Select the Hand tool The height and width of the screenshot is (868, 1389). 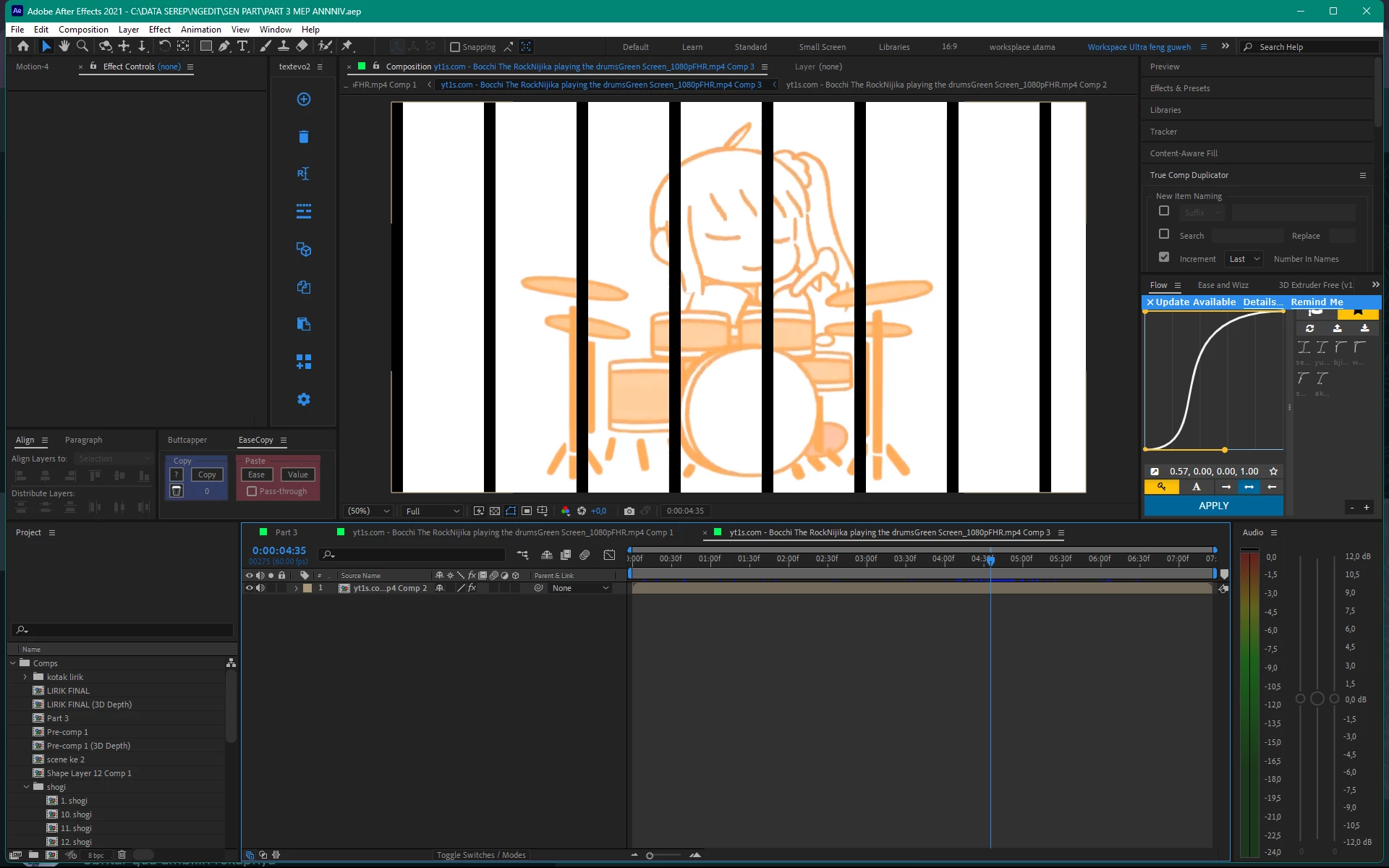tap(64, 46)
